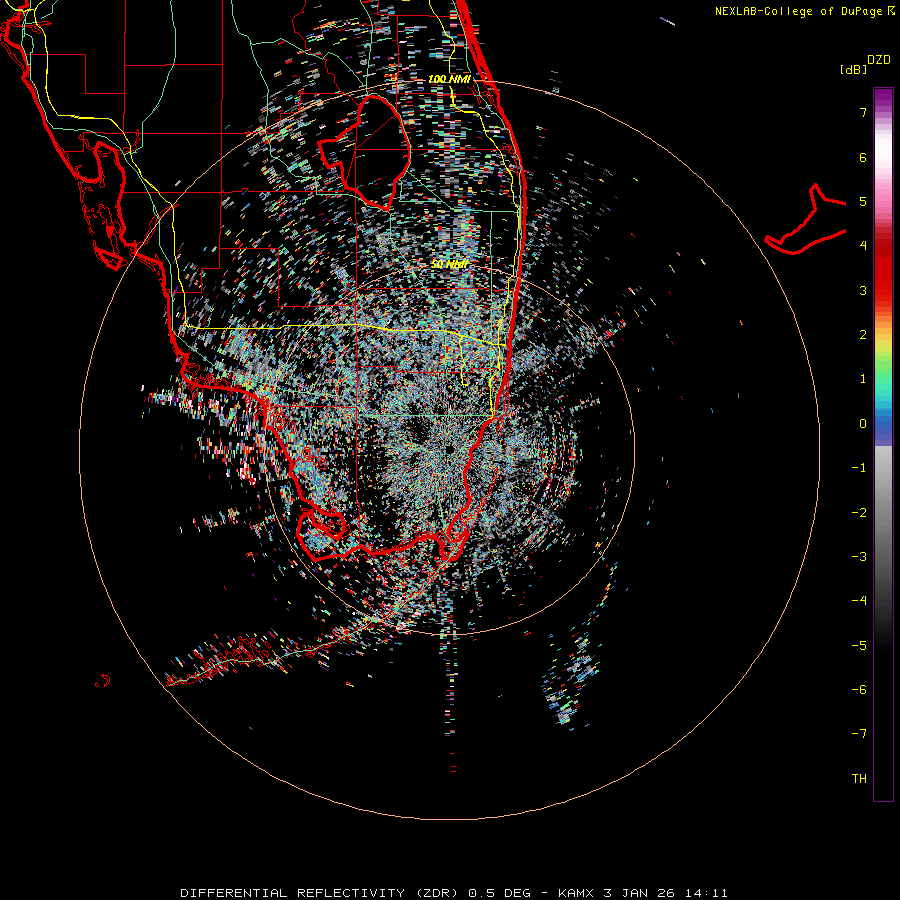Click the ZDR color scale bar

883,445
